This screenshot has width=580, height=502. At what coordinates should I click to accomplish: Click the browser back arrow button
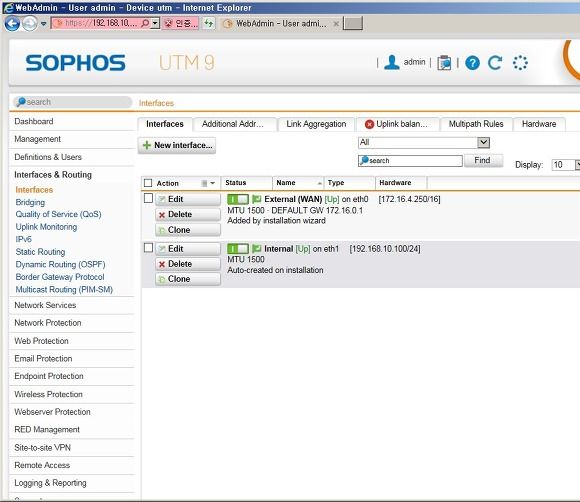pos(11,24)
